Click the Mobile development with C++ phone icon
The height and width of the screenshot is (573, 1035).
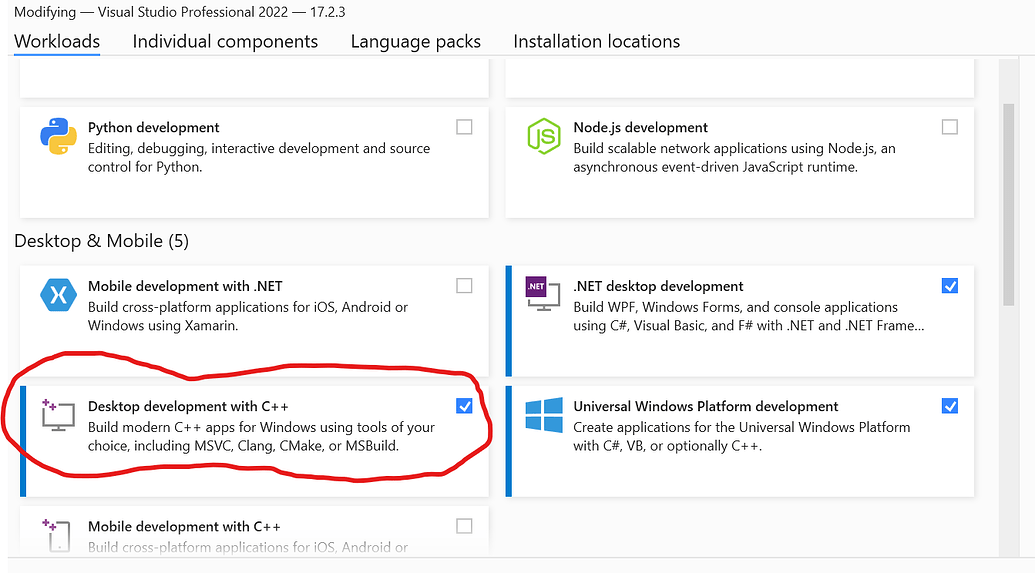(57, 535)
